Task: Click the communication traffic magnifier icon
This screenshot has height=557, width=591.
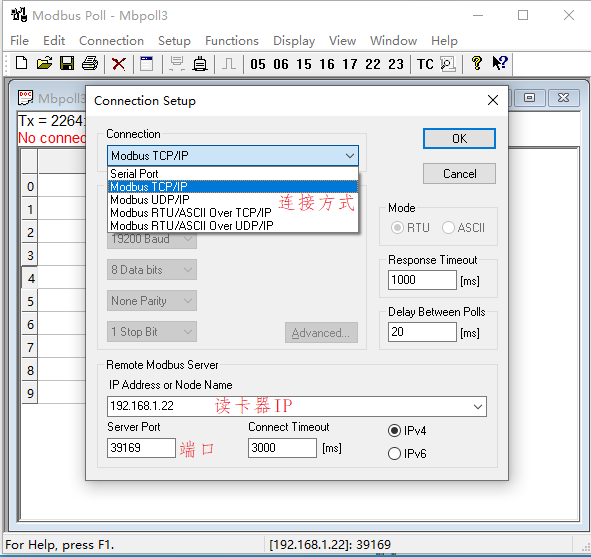Action: pyautogui.click(x=448, y=64)
